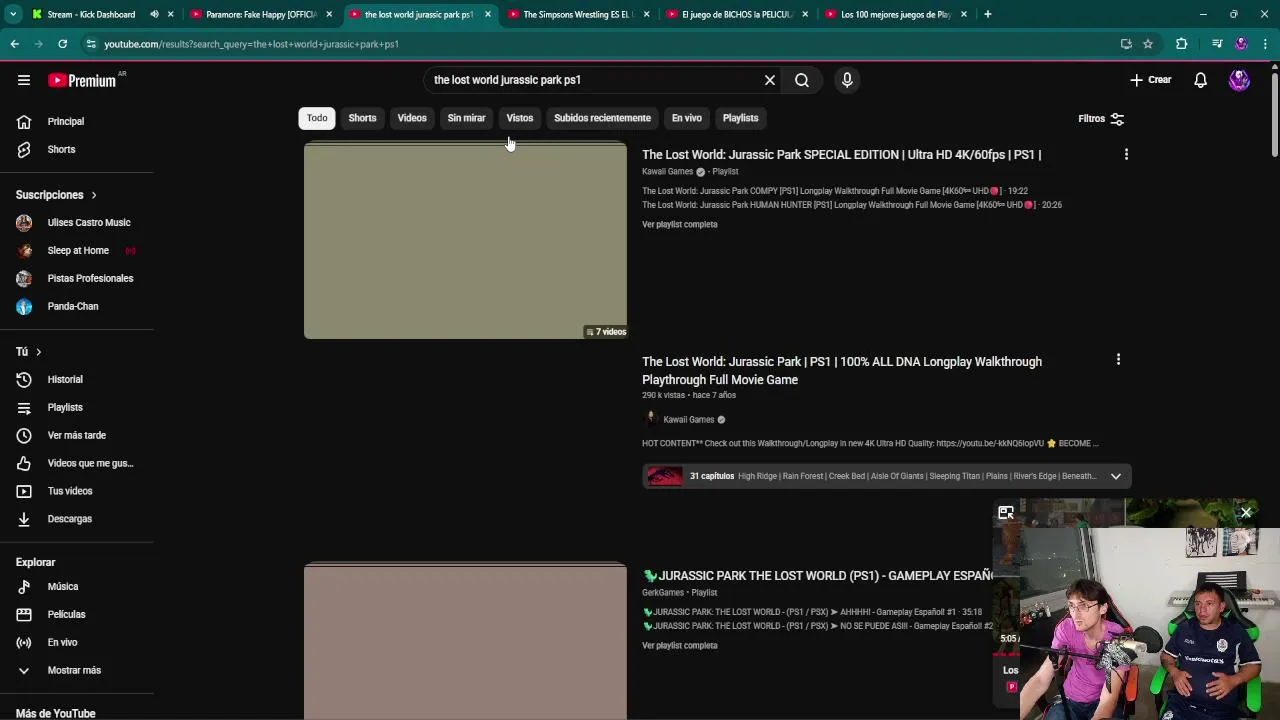Select the Playlists filter chip

coord(741,118)
